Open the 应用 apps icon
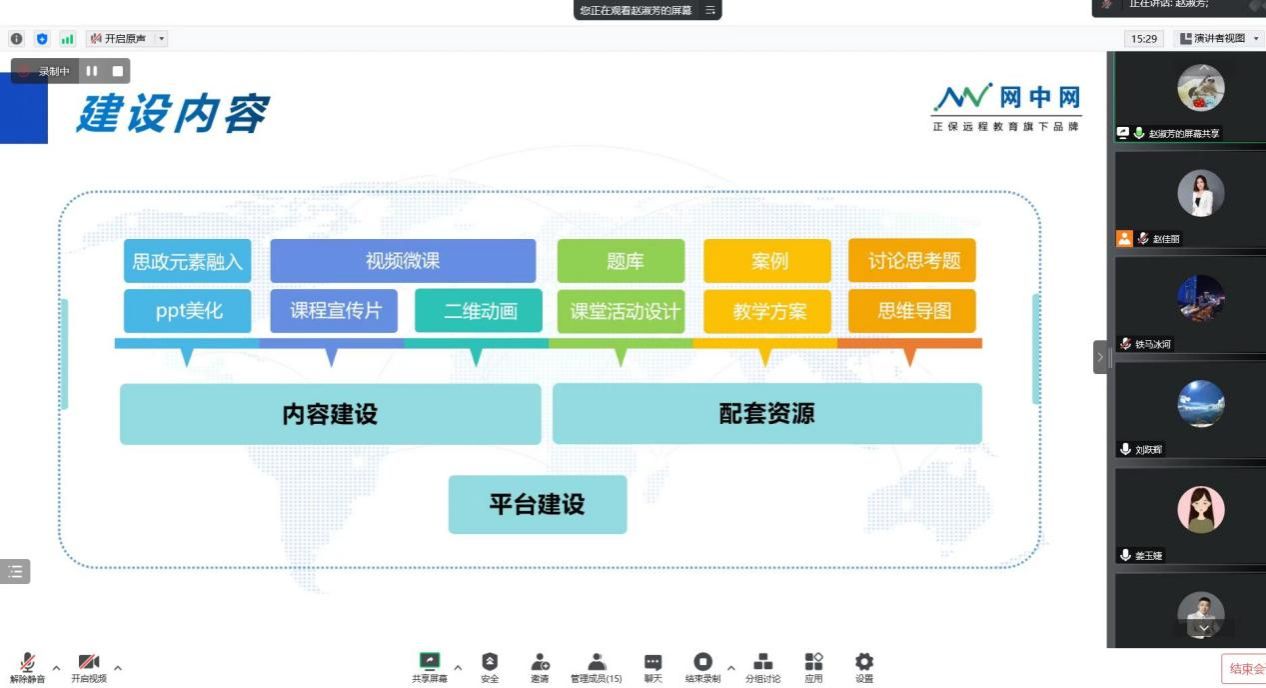Image resolution: width=1266 pixels, height=688 pixels. coord(814,662)
